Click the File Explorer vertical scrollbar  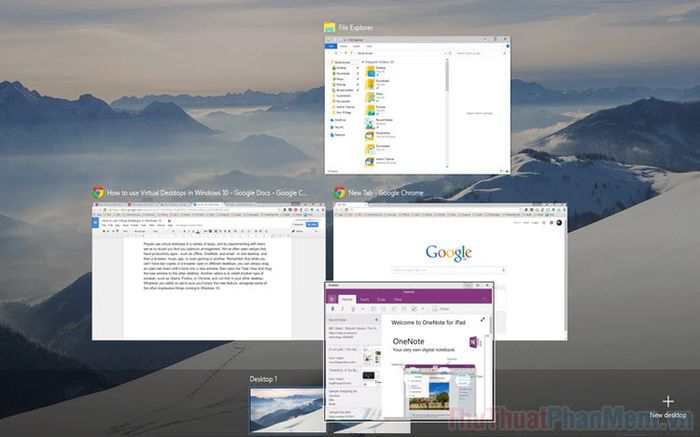pos(447,75)
